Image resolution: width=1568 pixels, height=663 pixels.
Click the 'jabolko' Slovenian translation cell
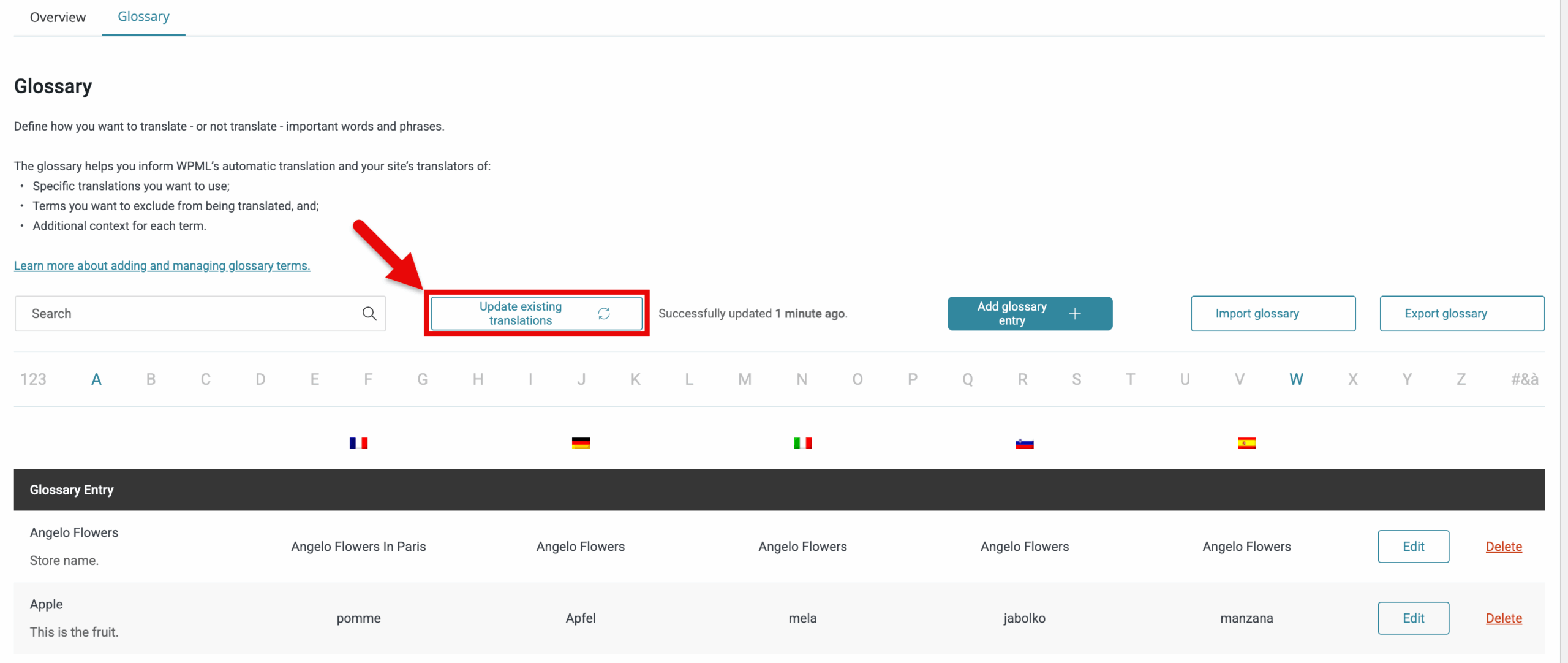pos(1025,618)
